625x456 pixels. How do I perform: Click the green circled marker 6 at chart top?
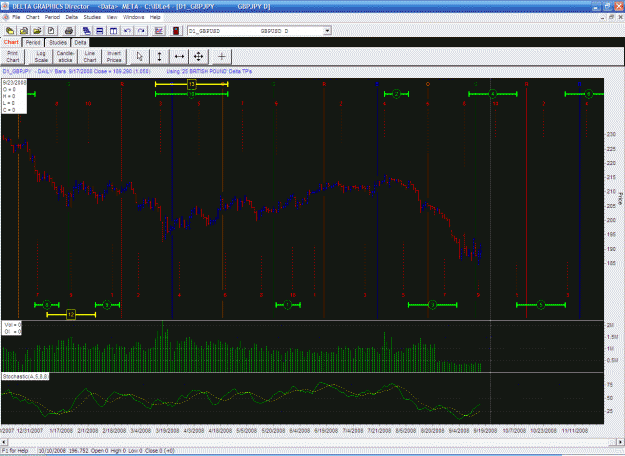coord(589,94)
